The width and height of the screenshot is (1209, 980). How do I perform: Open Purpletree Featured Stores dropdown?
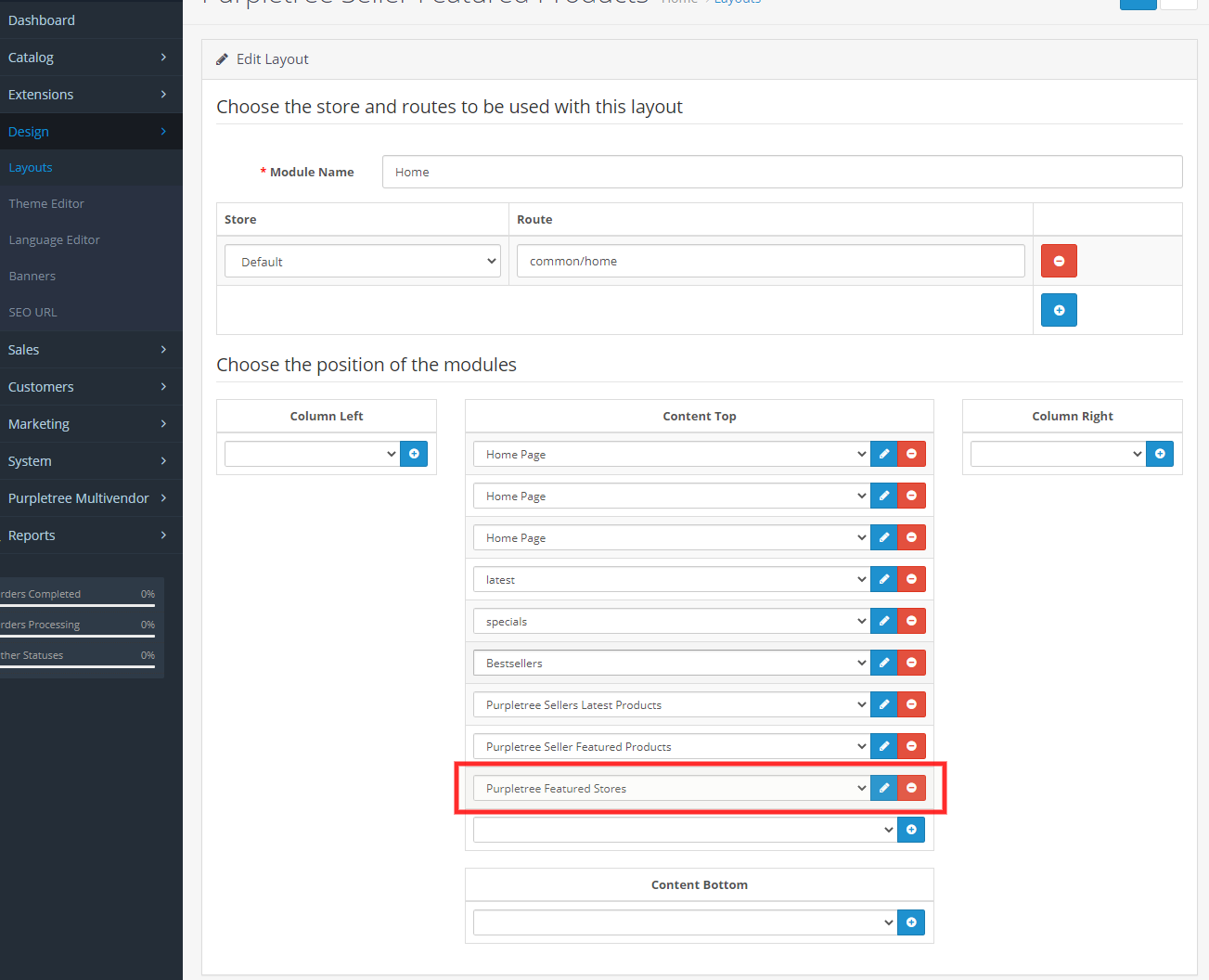672,788
